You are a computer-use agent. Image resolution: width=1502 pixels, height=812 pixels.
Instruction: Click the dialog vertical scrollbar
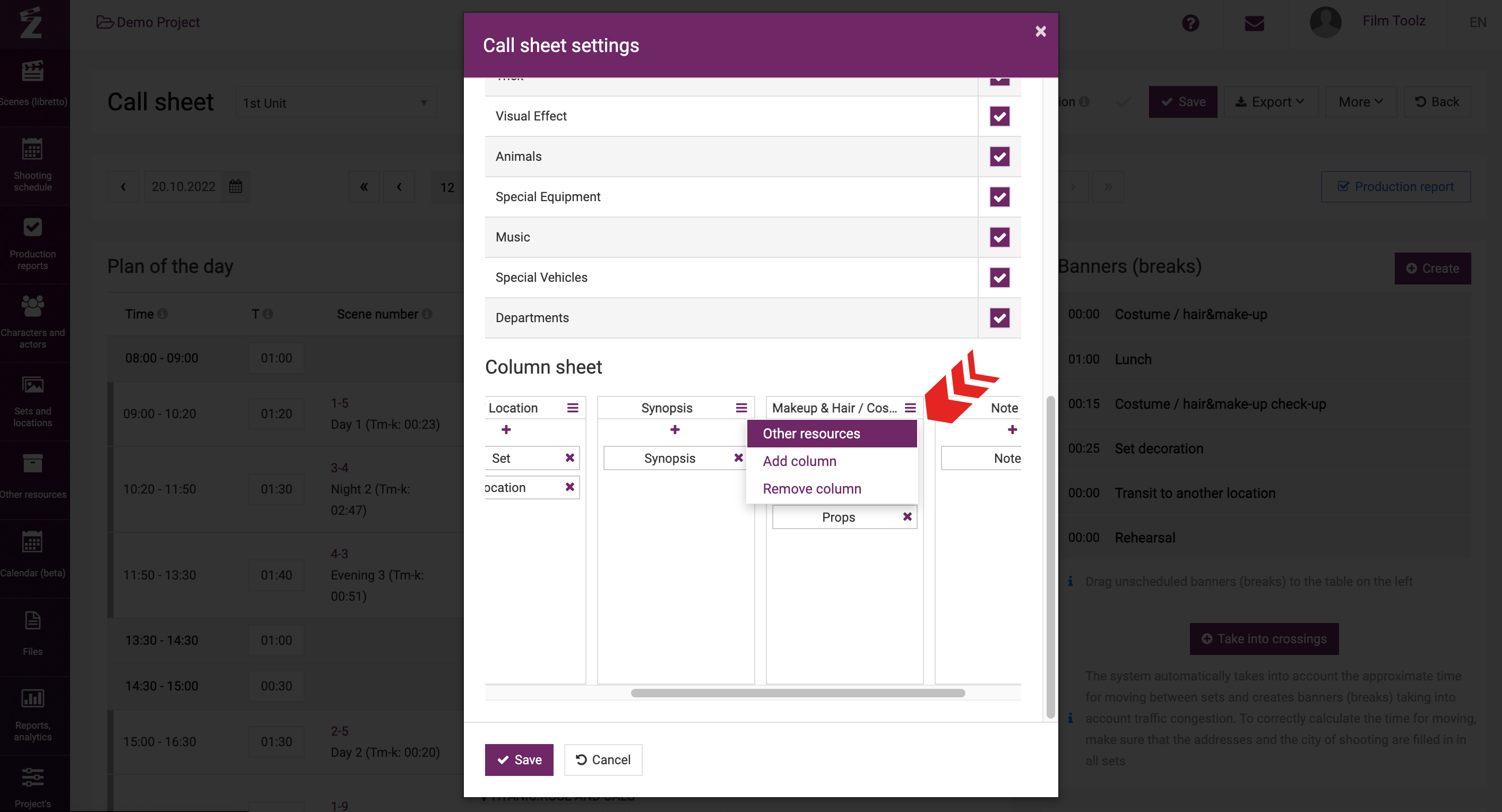[1051, 557]
